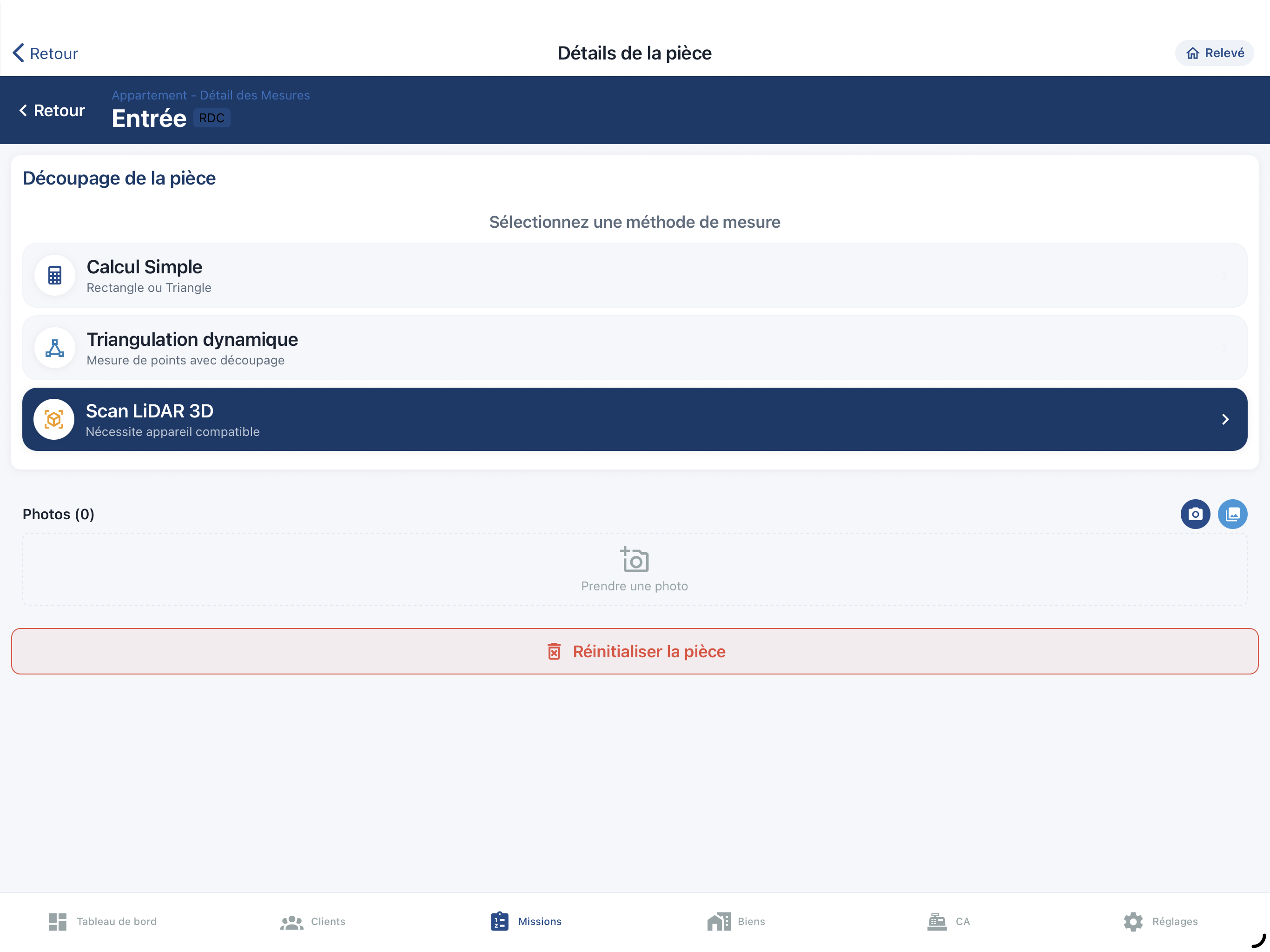
Task: Switch to the Clients tab
Action: click(x=312, y=922)
